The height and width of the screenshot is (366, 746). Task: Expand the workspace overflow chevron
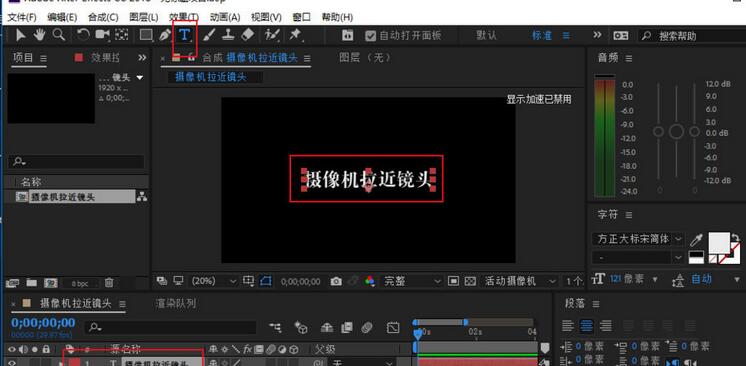click(597, 35)
